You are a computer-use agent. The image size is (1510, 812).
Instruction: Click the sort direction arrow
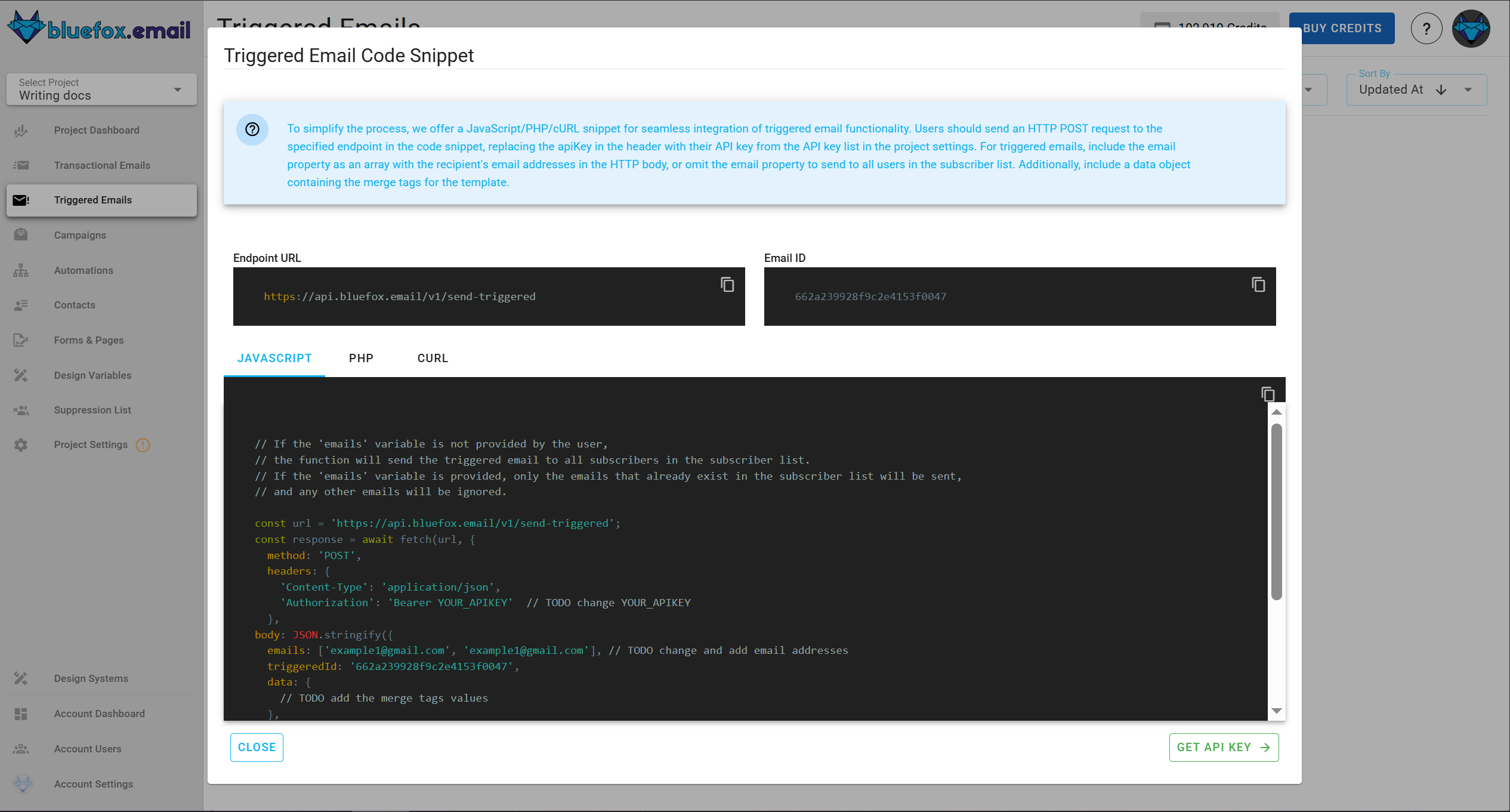[1441, 89]
